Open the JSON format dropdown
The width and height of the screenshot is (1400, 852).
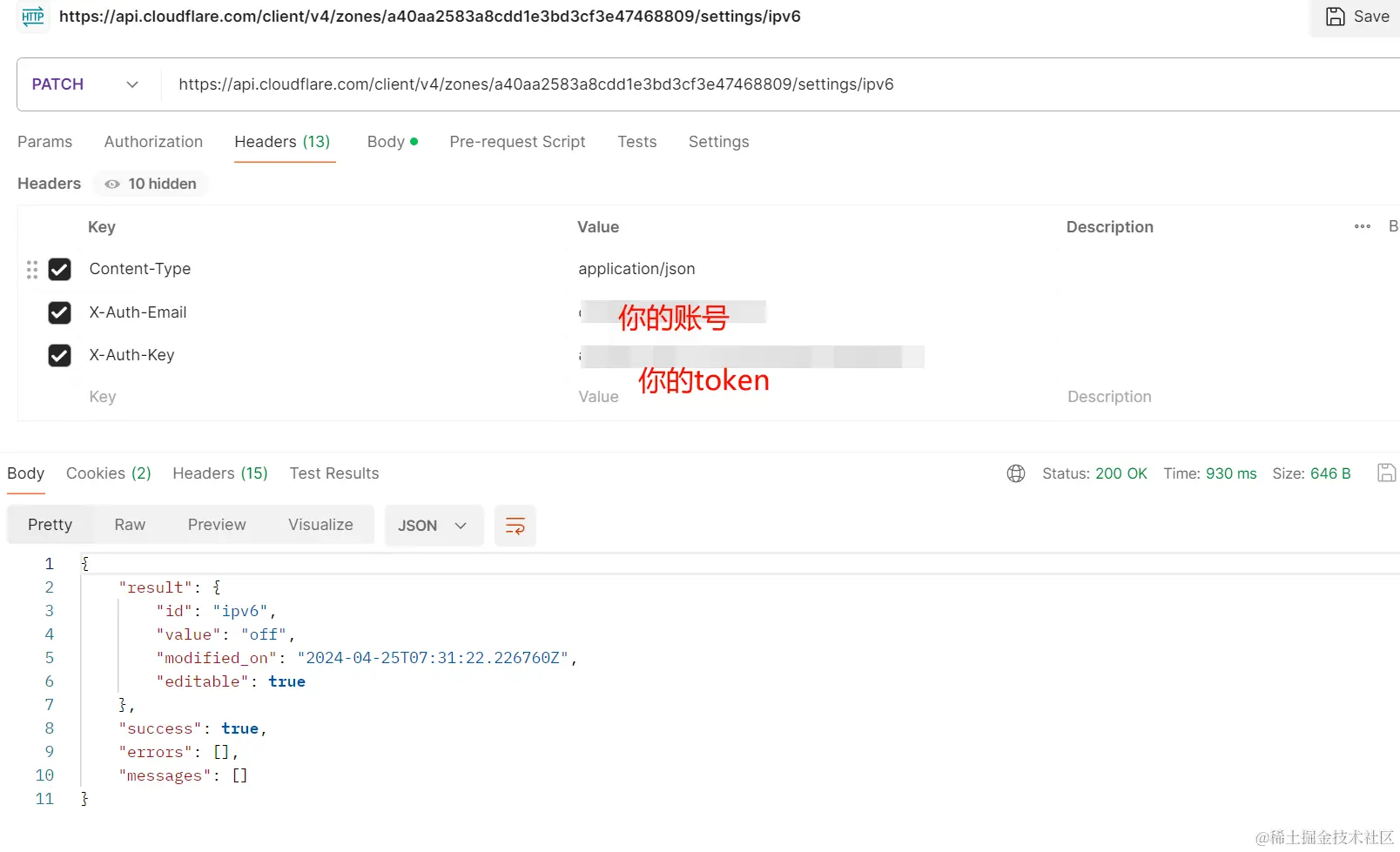pos(434,526)
